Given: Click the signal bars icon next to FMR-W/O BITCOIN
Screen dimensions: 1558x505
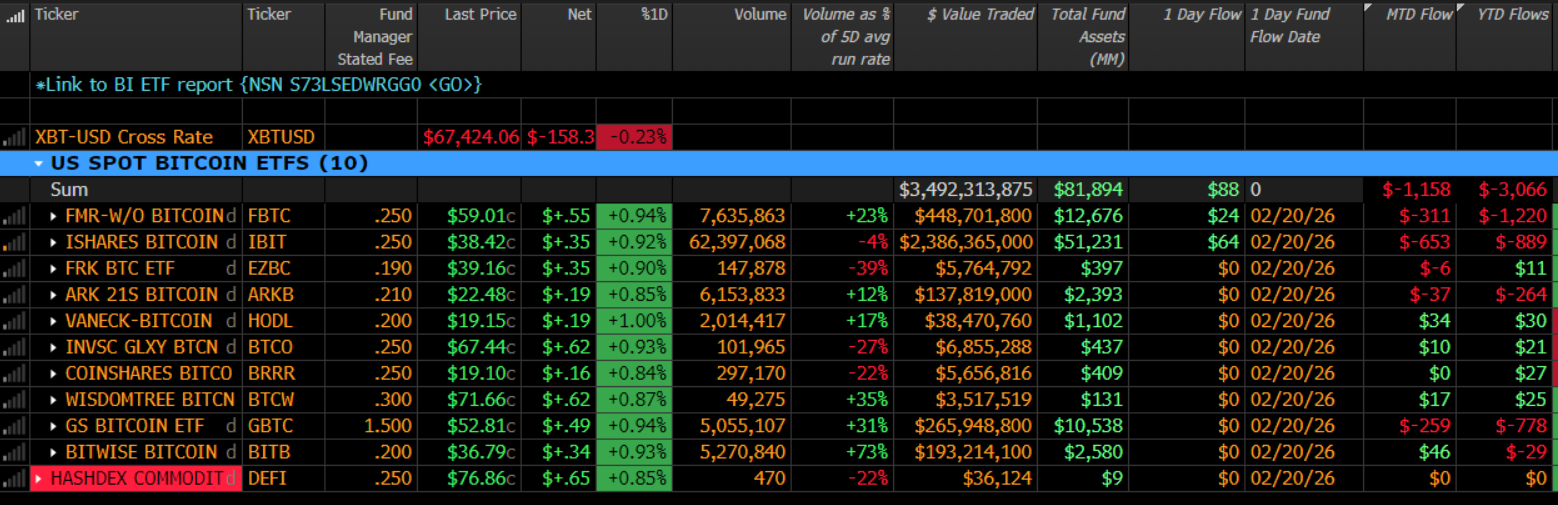Looking at the screenshot, I should coord(14,216).
